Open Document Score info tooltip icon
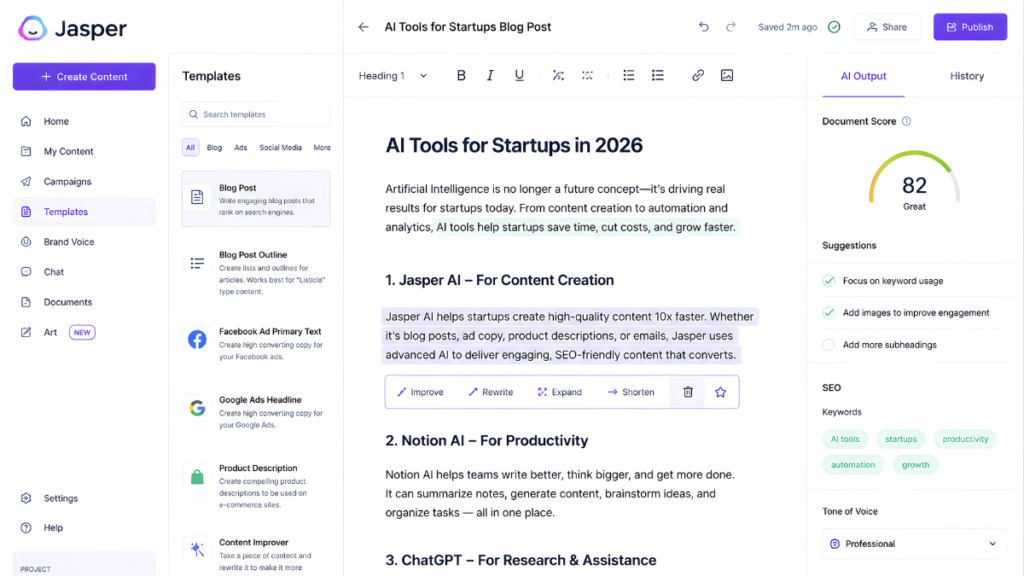Image resolution: width=1024 pixels, height=576 pixels. point(906,121)
